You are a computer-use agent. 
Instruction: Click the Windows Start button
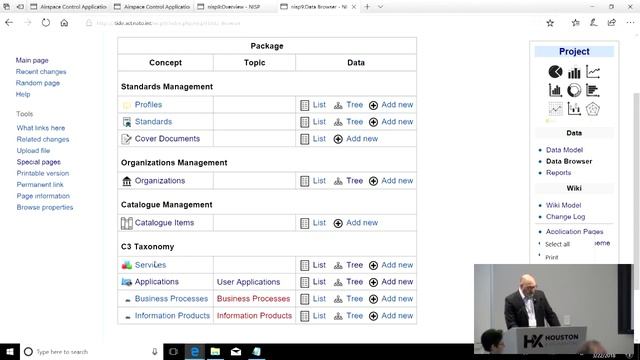pyautogui.click(x=10, y=351)
